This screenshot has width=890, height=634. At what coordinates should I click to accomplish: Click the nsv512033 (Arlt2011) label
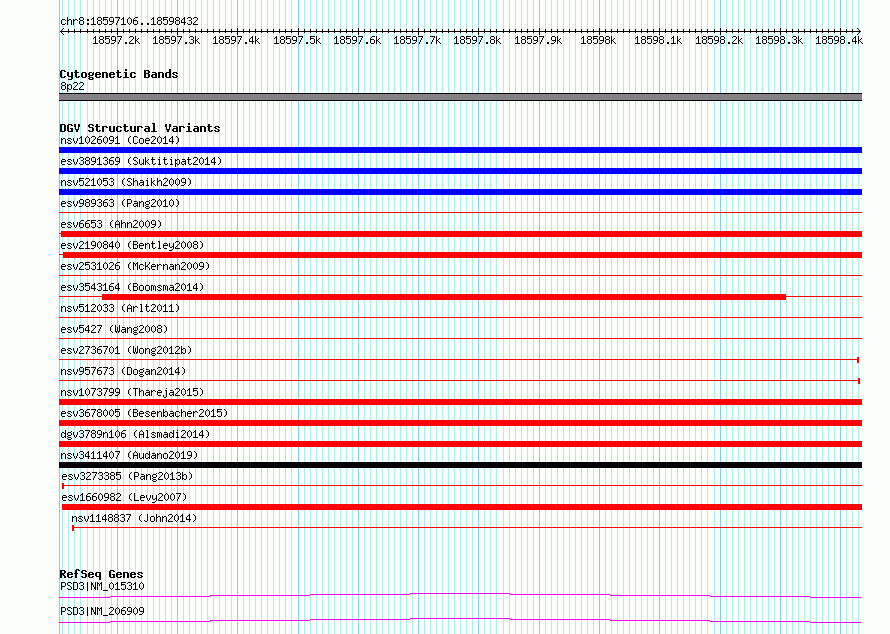tap(120, 308)
